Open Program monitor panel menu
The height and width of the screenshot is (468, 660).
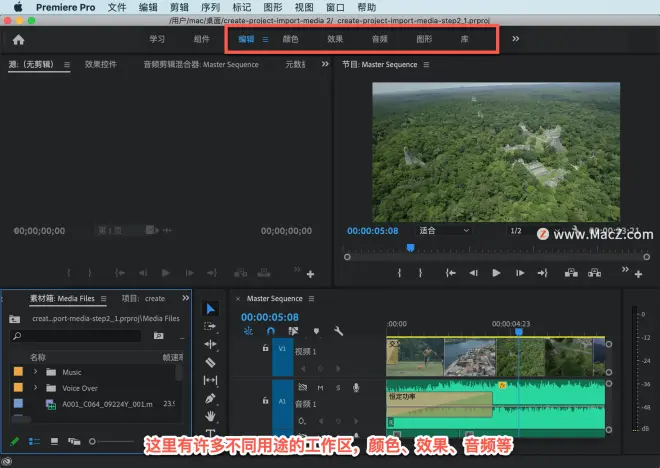(x=426, y=64)
